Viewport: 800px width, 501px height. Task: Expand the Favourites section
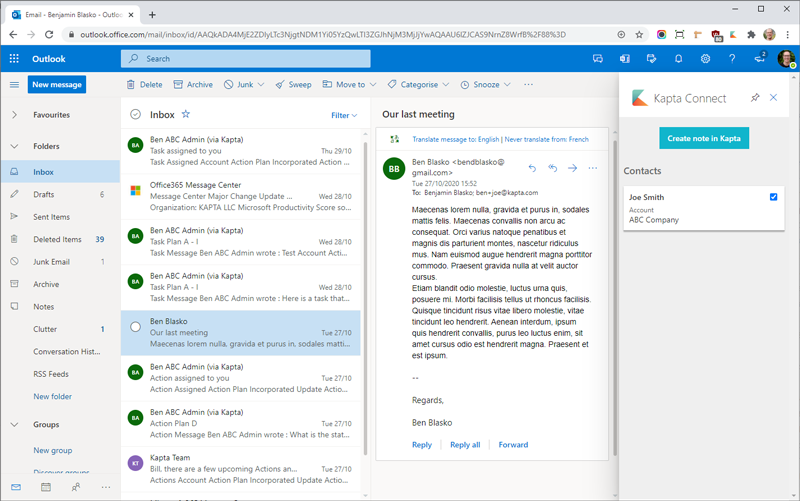click(x=14, y=115)
